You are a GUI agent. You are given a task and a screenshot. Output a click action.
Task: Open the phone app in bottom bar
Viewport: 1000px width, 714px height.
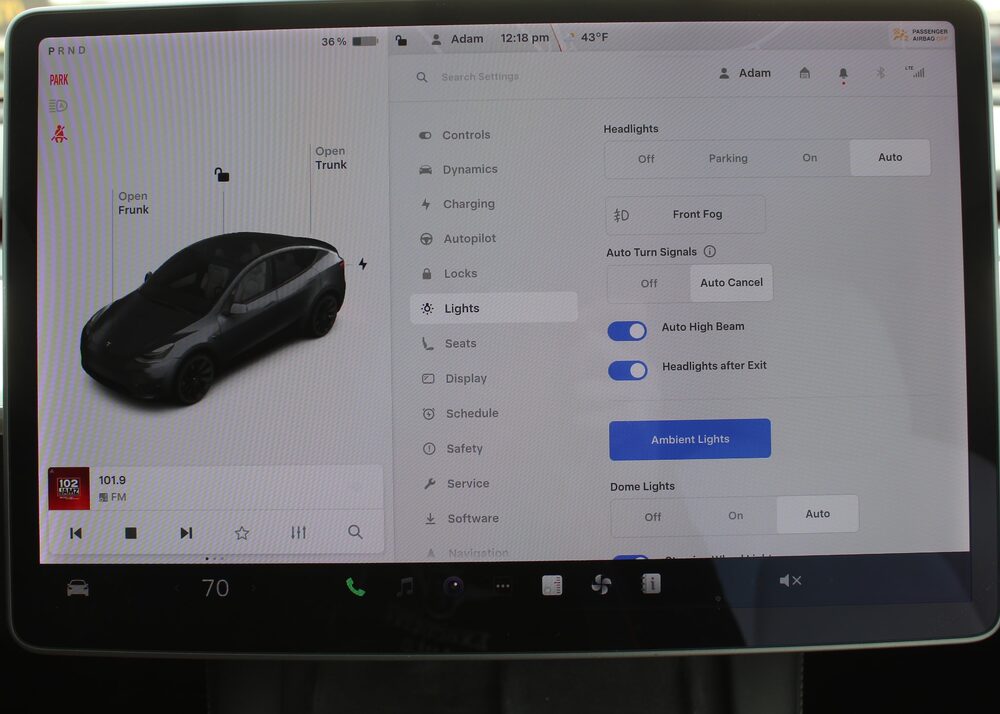click(x=355, y=587)
